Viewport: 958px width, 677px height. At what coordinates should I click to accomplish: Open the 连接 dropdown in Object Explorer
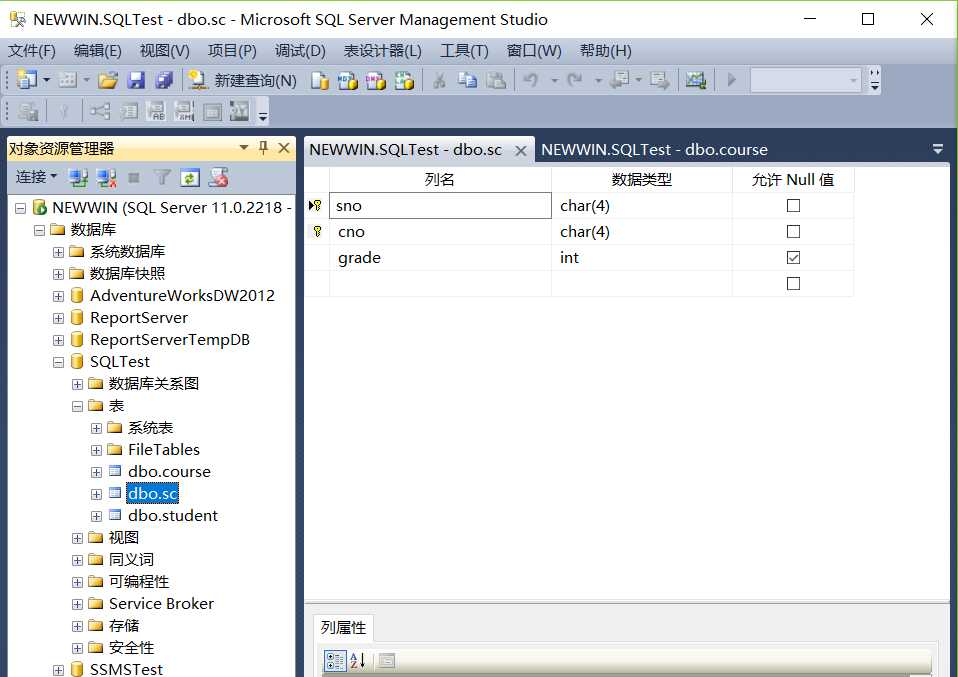36,177
